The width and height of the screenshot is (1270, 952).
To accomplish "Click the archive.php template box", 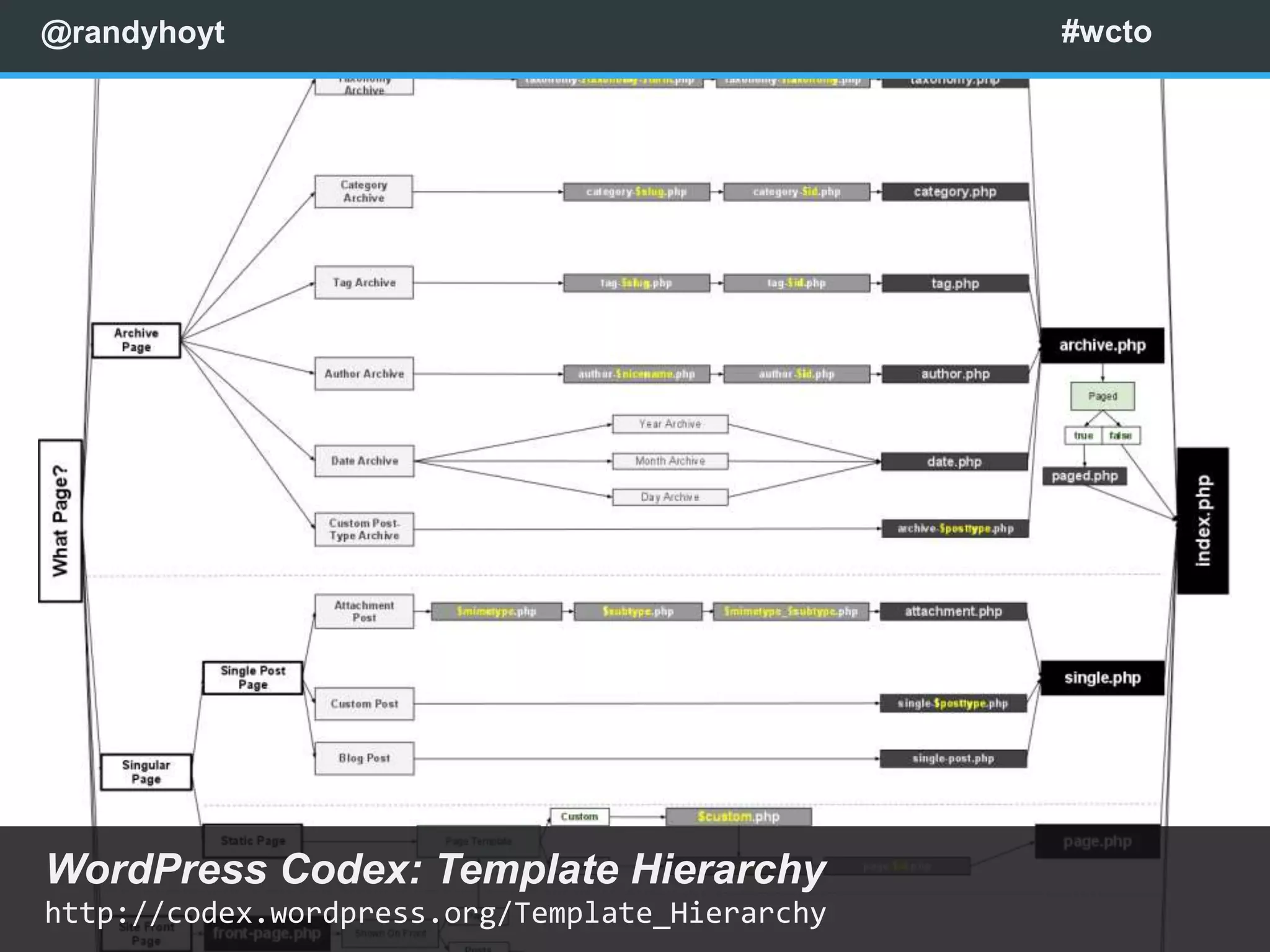I will [1101, 345].
